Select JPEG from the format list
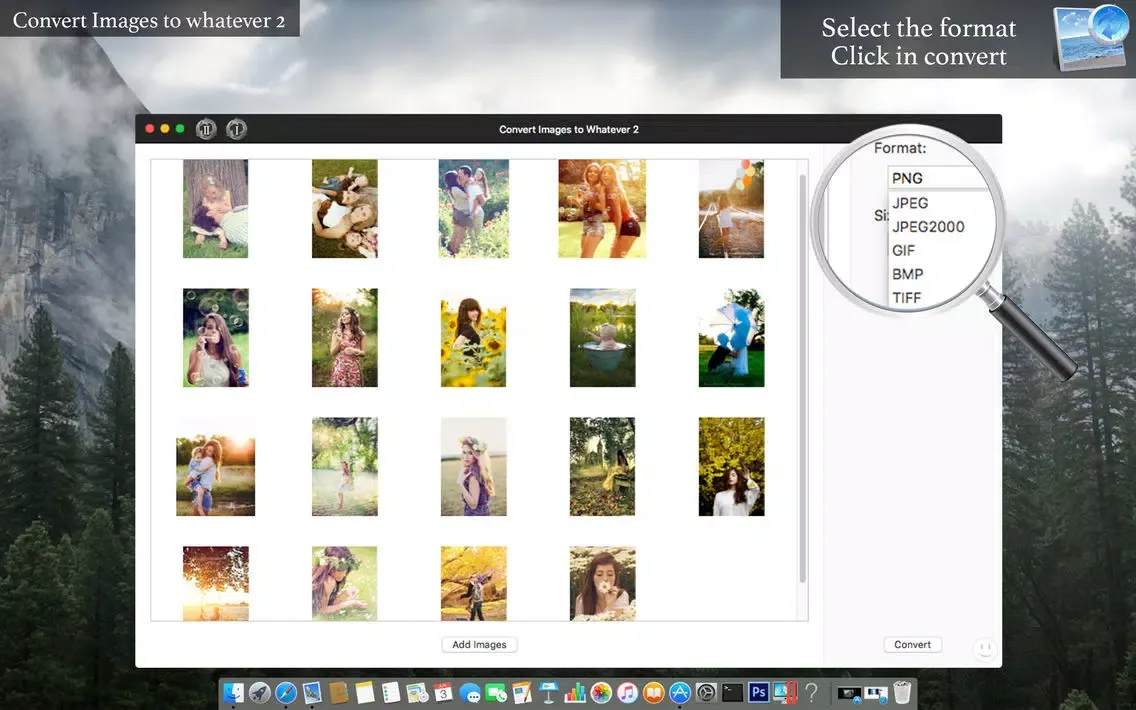This screenshot has height=710, width=1136. (x=910, y=202)
